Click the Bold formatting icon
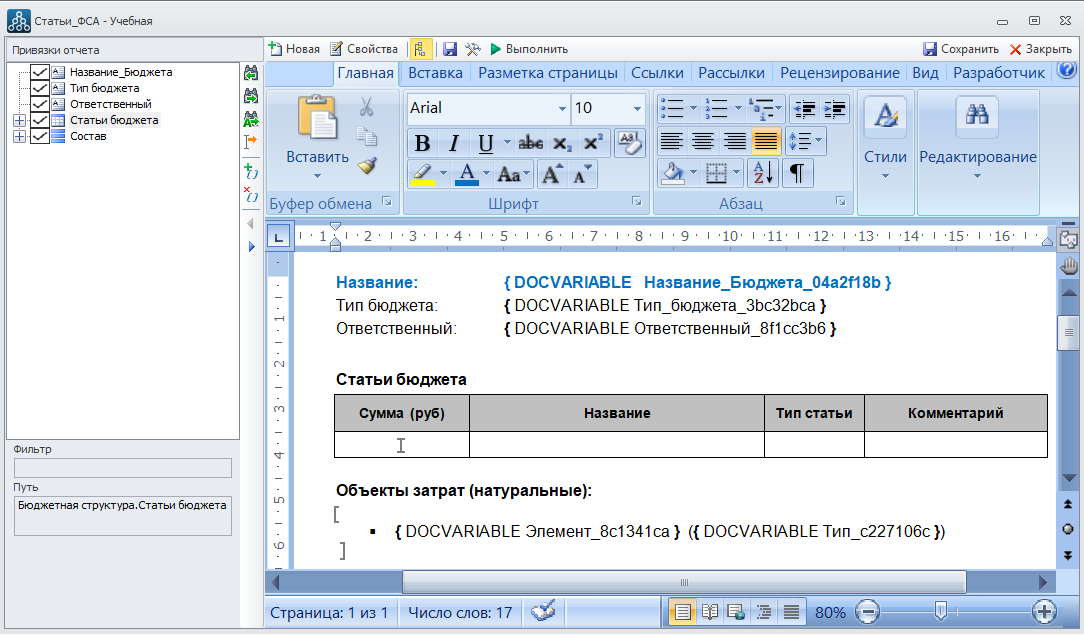Viewport: 1084px width, 635px height. [x=422, y=143]
